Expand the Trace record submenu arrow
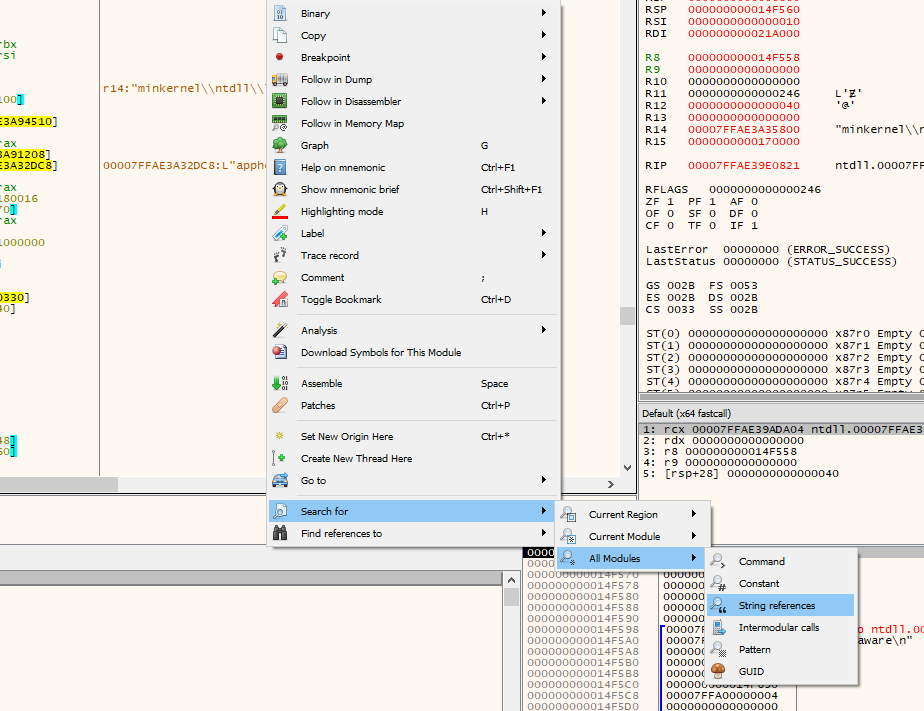This screenshot has width=924, height=711. click(544, 254)
